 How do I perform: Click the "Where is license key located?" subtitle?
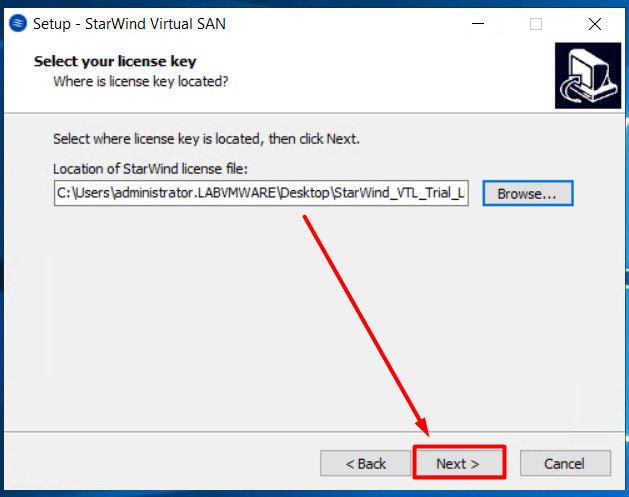tap(140, 81)
